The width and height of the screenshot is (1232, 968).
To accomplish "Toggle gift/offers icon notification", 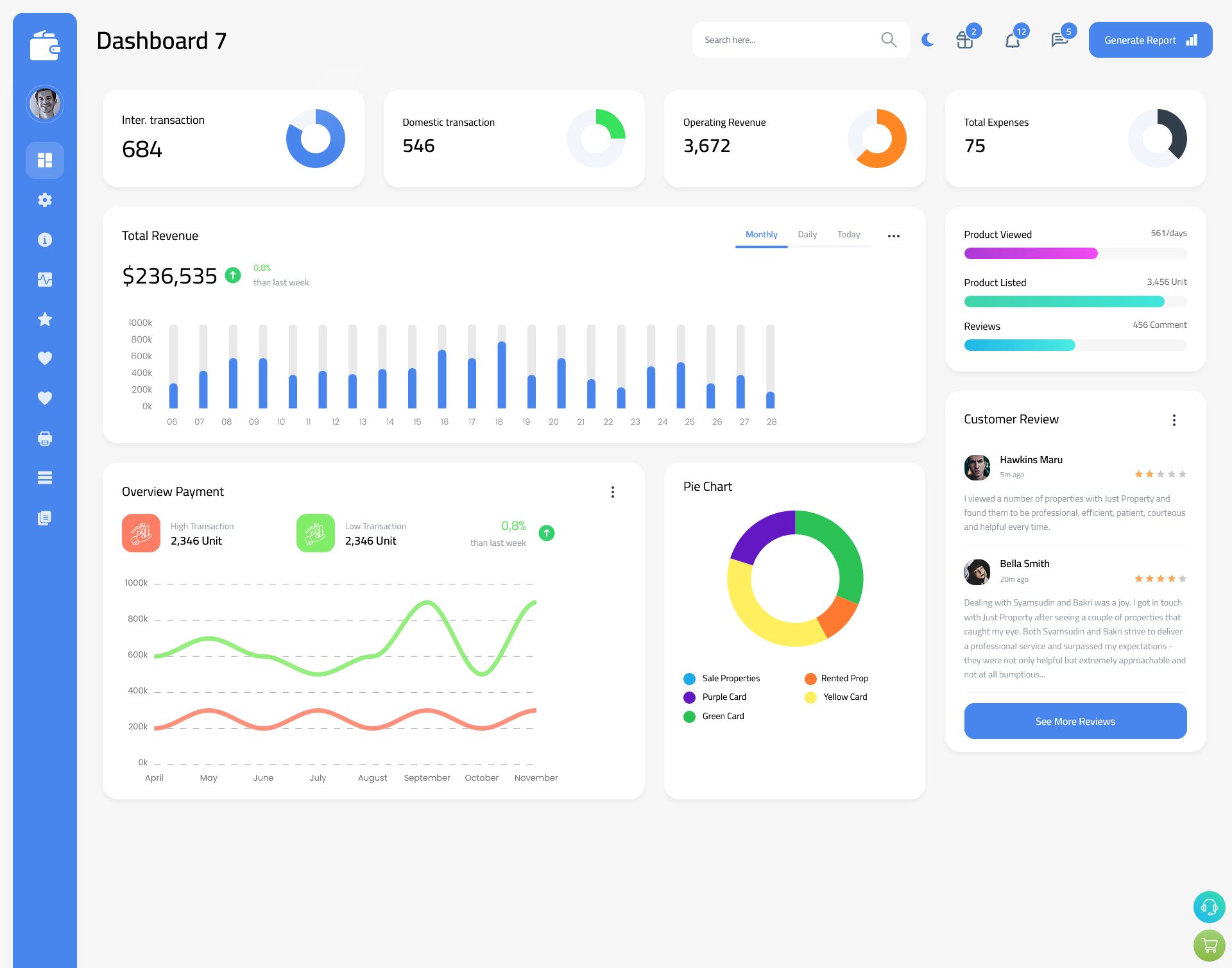I will pos(965,40).
